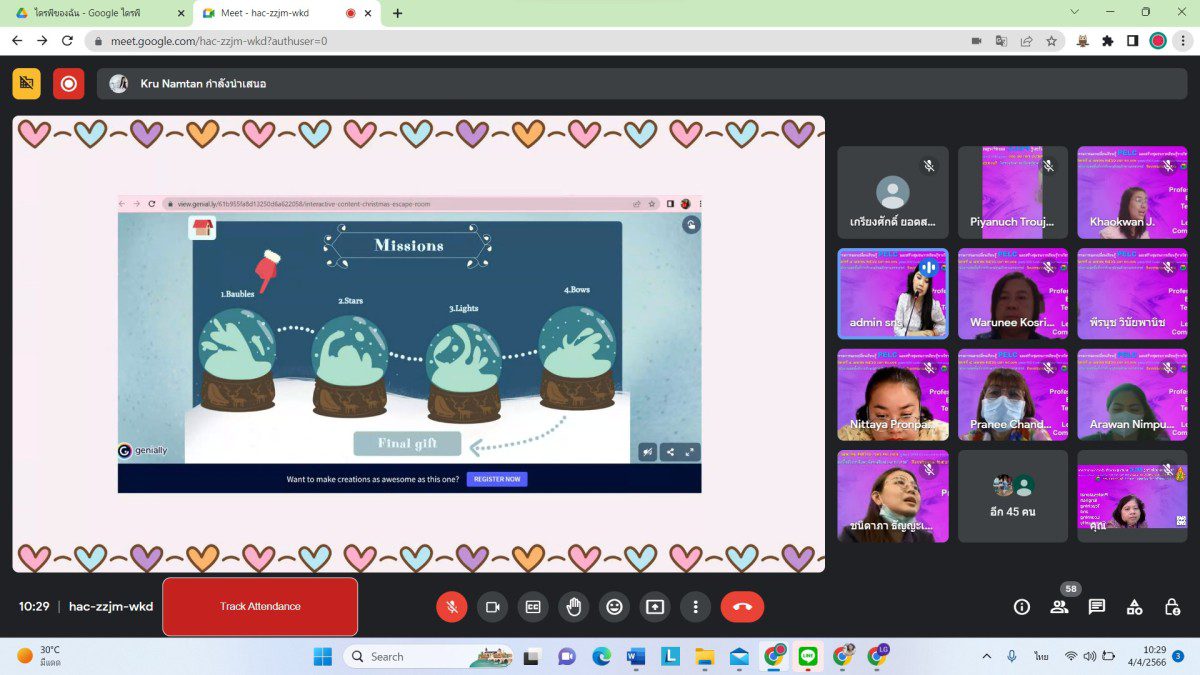The image size is (1200, 675).
Task: Open a new browser tab
Action: 398,13
